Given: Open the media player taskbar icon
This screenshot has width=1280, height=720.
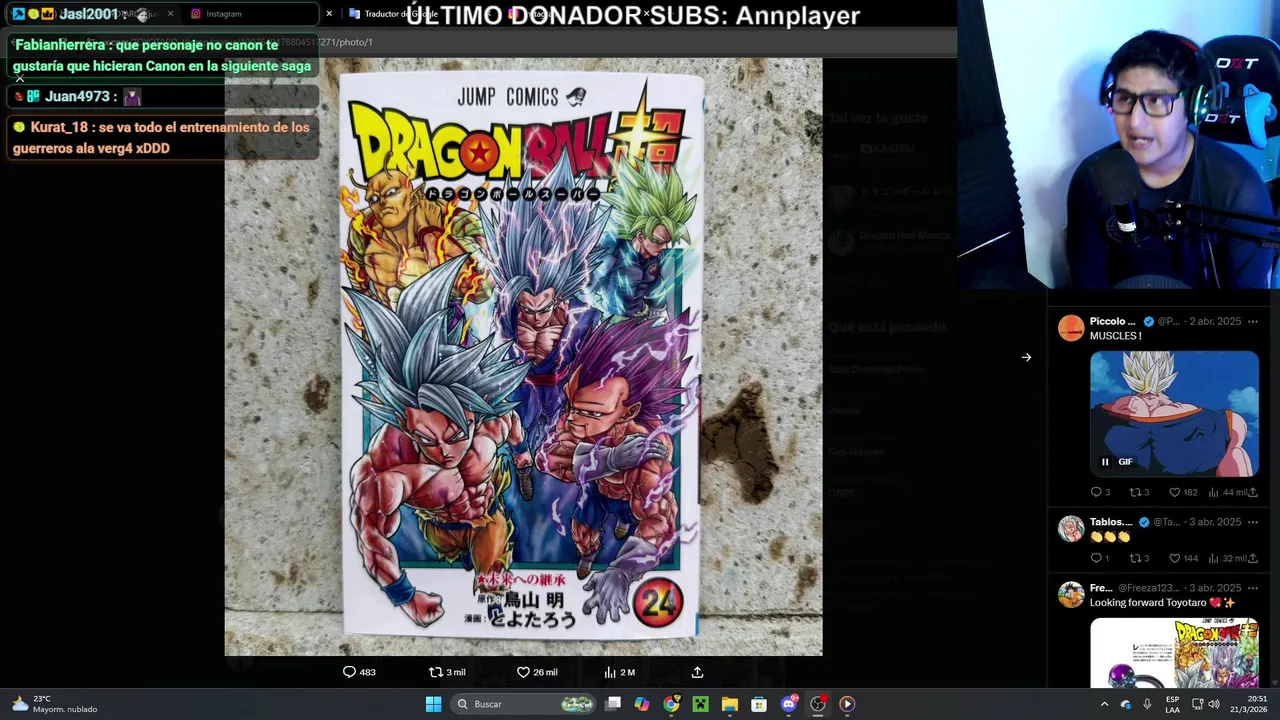Looking at the screenshot, I should (x=847, y=704).
